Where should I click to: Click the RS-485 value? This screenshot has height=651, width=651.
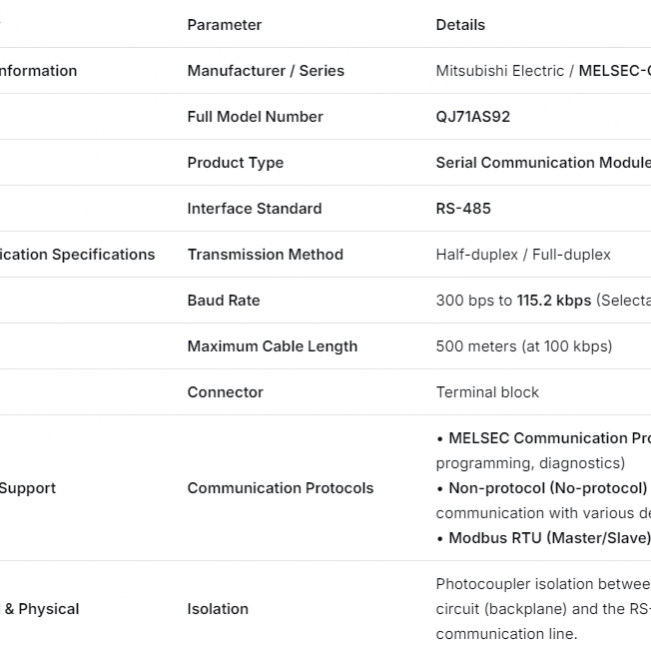pos(463,209)
